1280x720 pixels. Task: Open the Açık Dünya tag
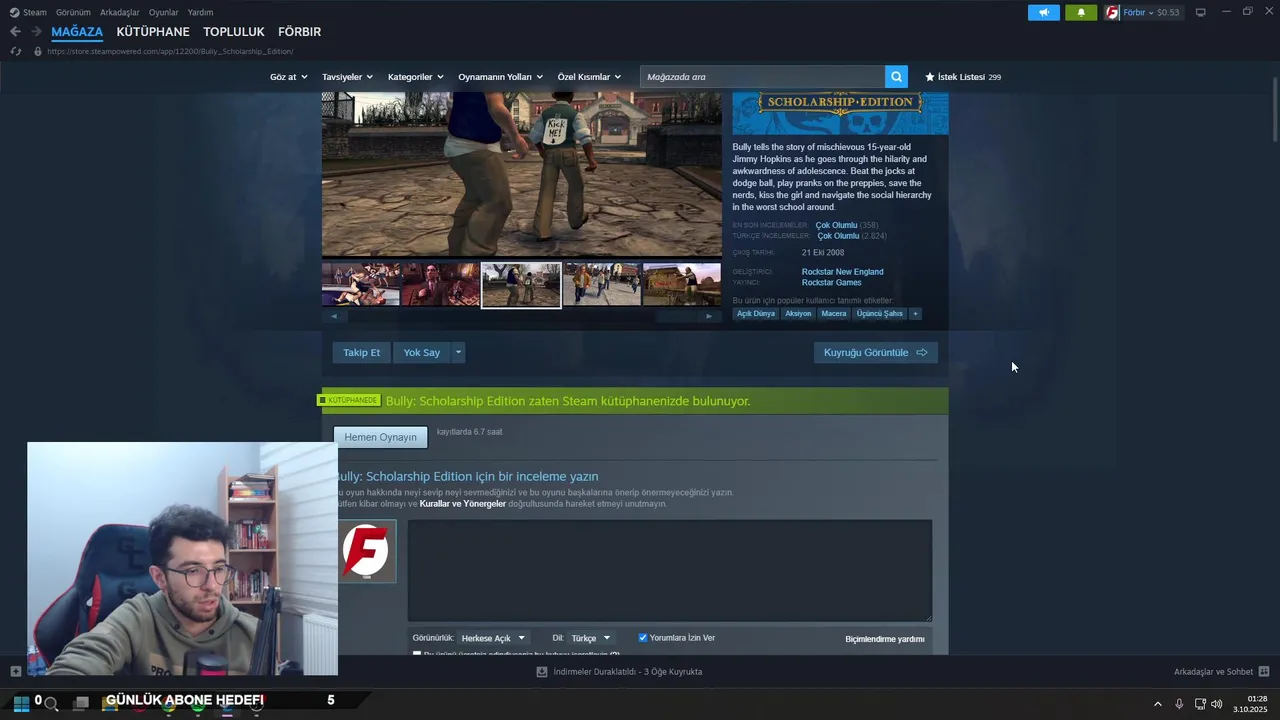tap(756, 313)
